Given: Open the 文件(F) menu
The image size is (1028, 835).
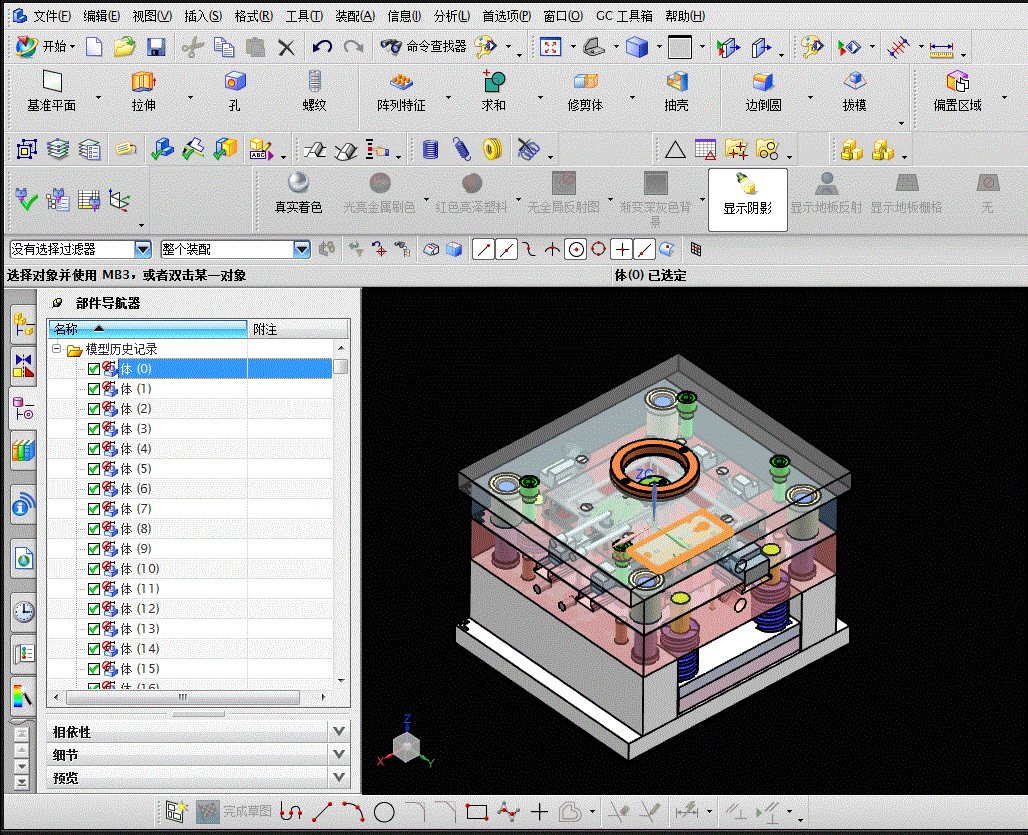Looking at the screenshot, I should click(52, 16).
